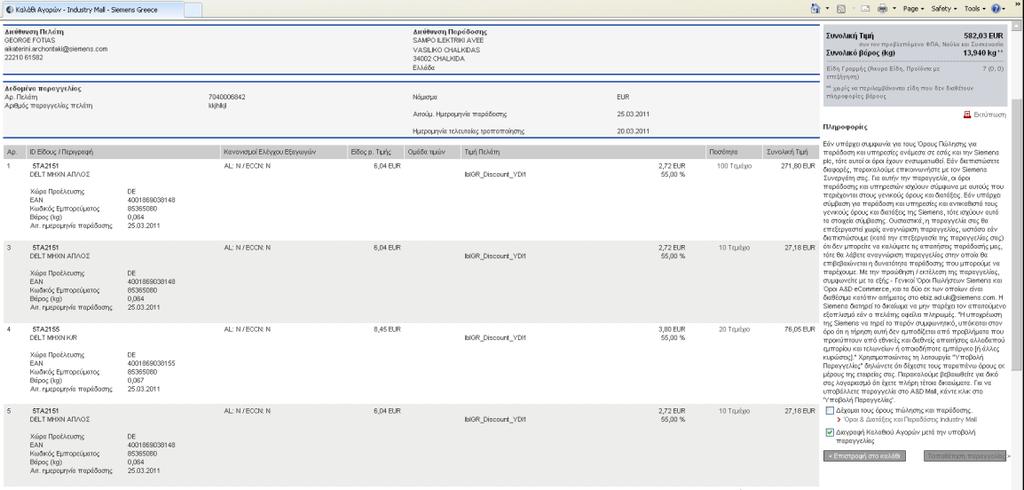Screen dimensions: 1024x490
Task: Click the blue Help question-mark icon
Action: [x=996, y=9]
